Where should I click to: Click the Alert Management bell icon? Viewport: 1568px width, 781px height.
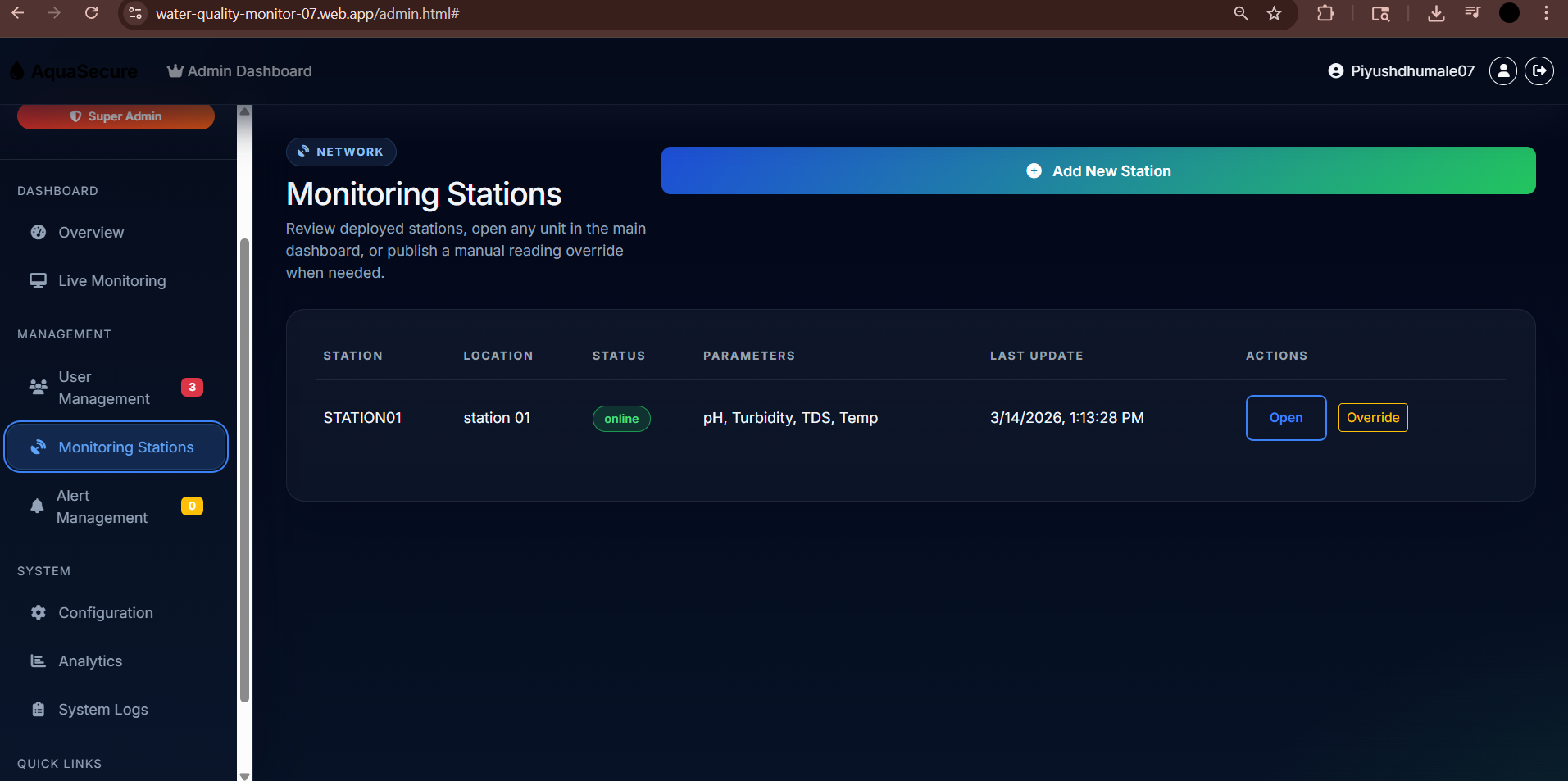tap(37, 506)
